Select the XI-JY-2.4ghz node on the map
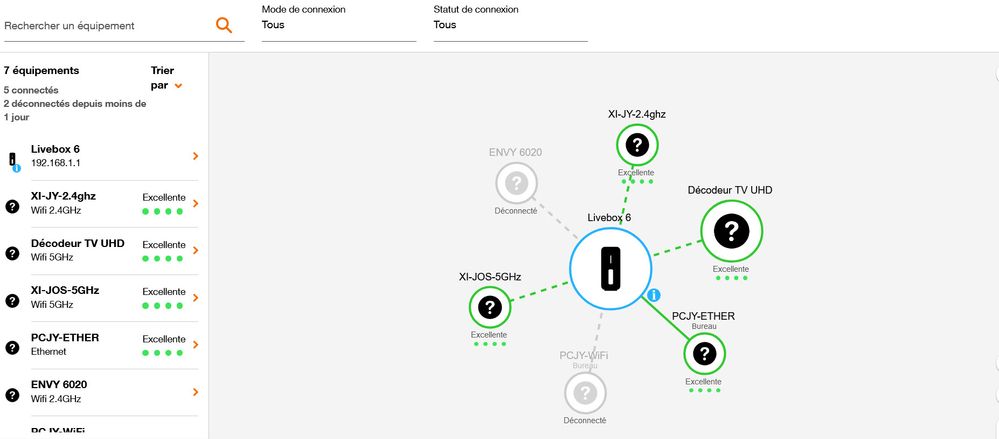This screenshot has height=439, width=999. click(636, 146)
